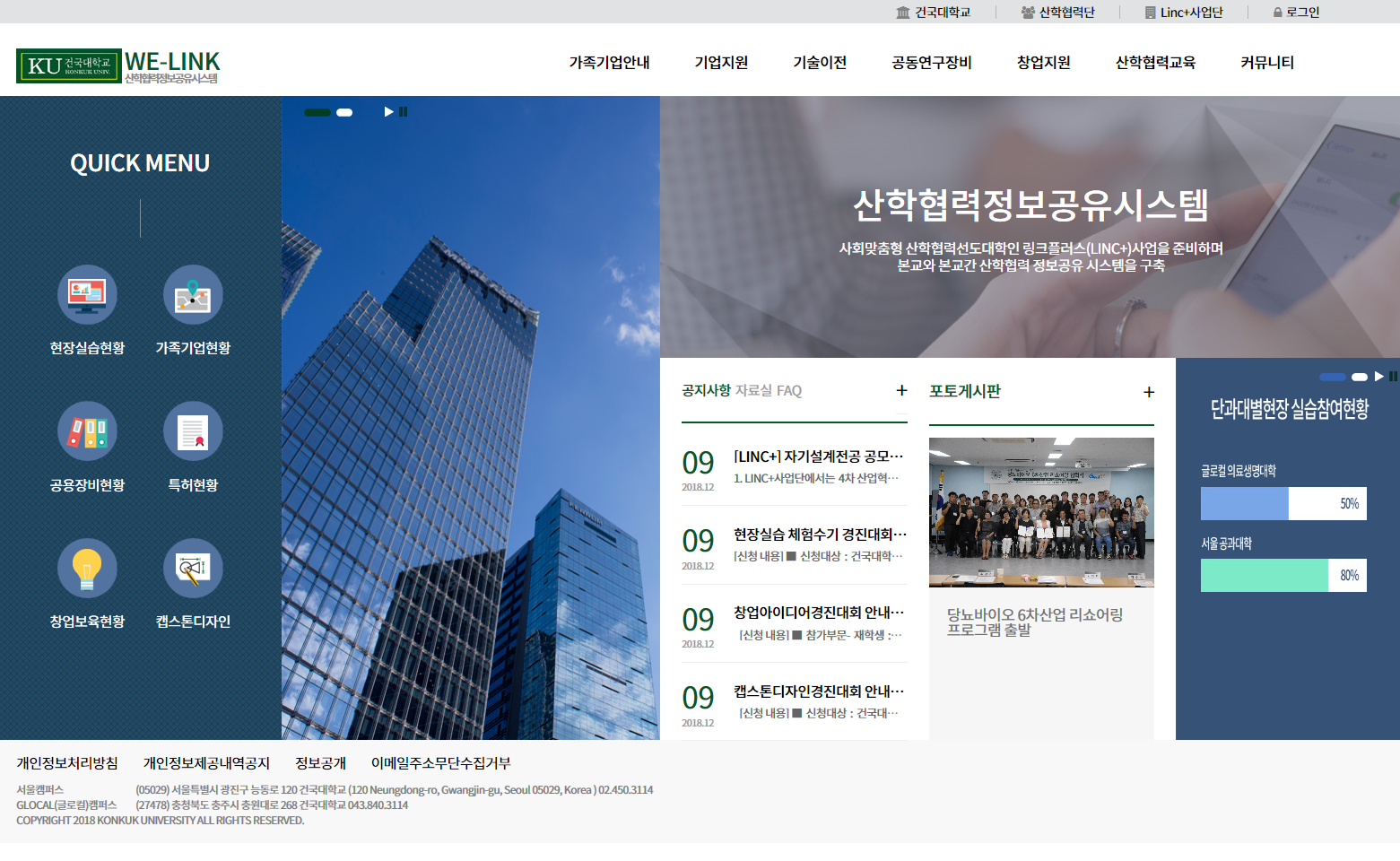Play the main banner slideshow
Viewport: 1400px width, 861px height.
pos(388,112)
